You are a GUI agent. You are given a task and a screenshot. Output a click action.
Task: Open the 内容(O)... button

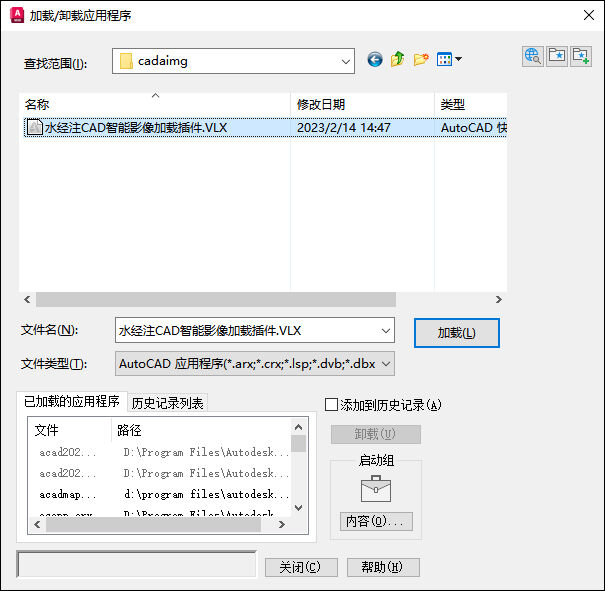[x=376, y=521]
